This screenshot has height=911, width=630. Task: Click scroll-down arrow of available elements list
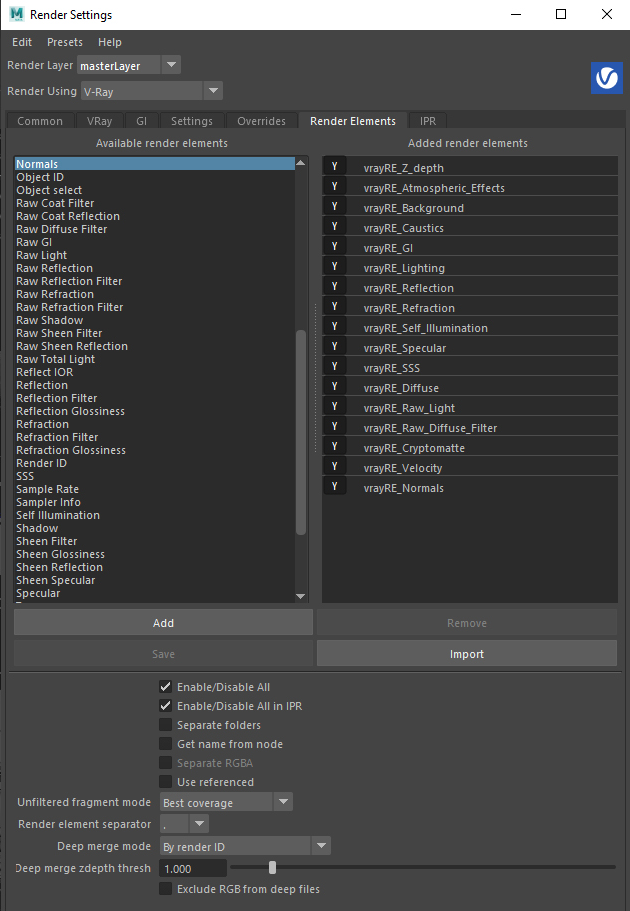click(x=300, y=596)
